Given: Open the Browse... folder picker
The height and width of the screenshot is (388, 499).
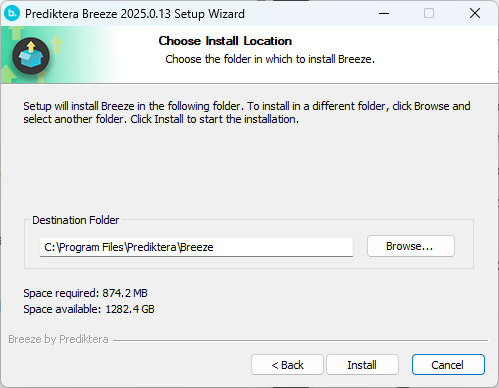Looking at the screenshot, I should tap(411, 246).
